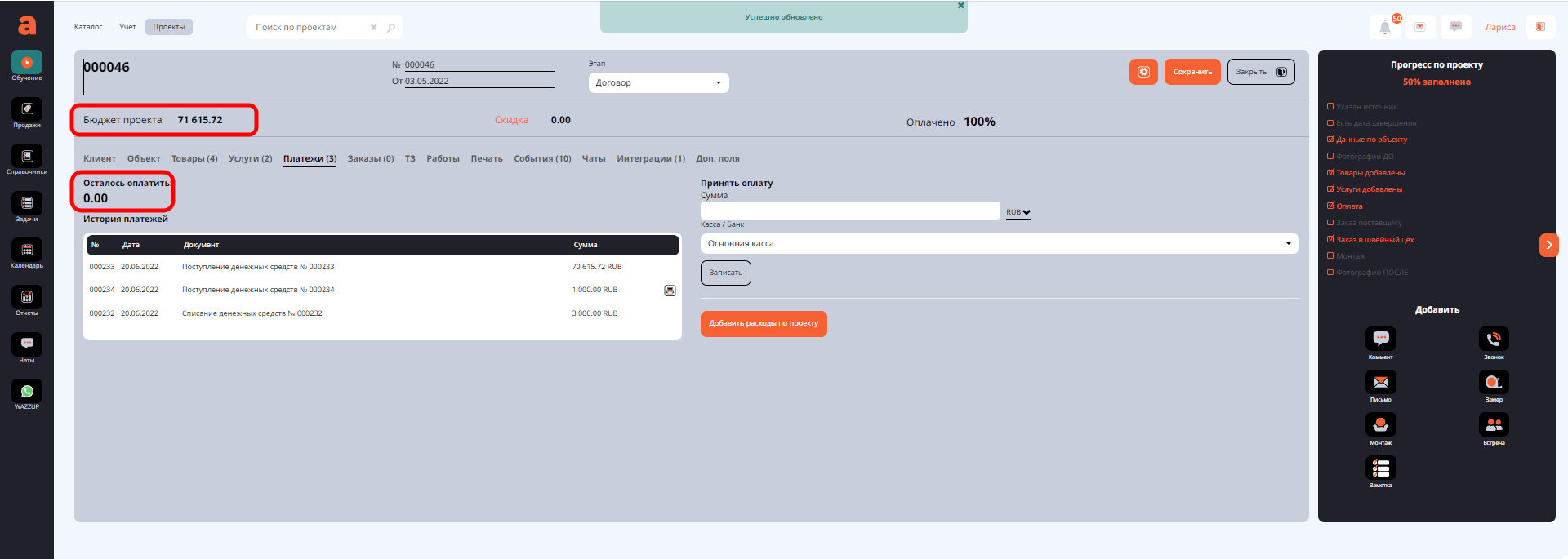Viewport: 1568px width, 559px height.
Task: Add a Заметка note entry
Action: coord(1380,468)
